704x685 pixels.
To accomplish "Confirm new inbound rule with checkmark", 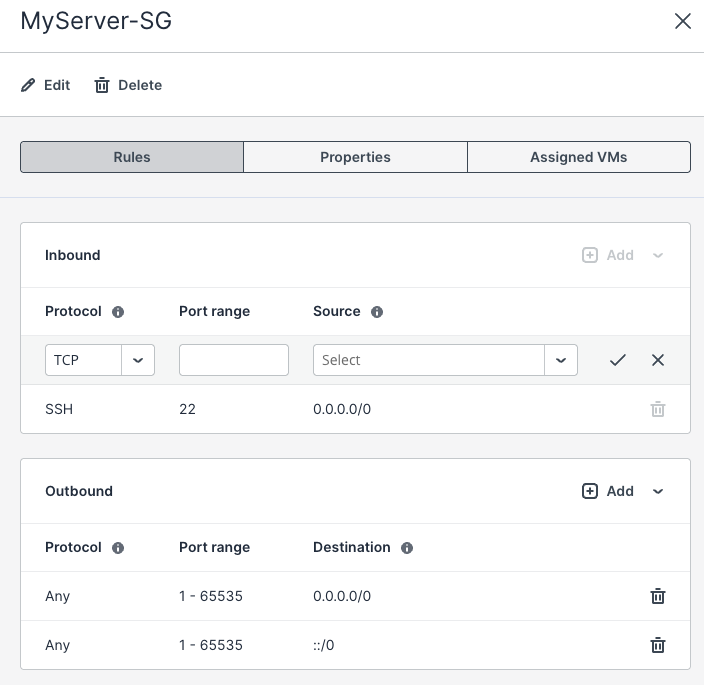I will [x=618, y=360].
